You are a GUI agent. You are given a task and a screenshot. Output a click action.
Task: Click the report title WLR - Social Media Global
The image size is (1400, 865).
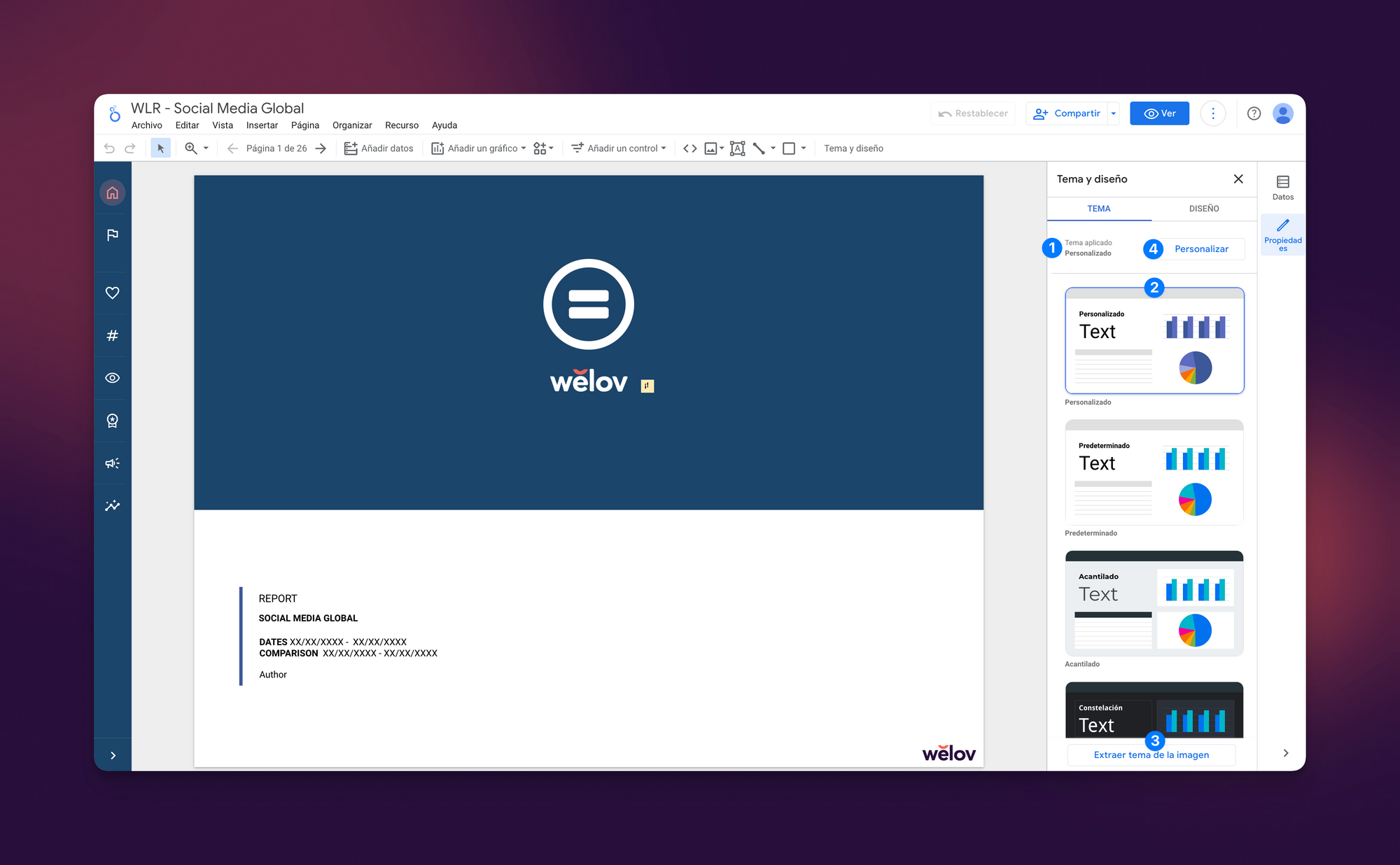217,108
